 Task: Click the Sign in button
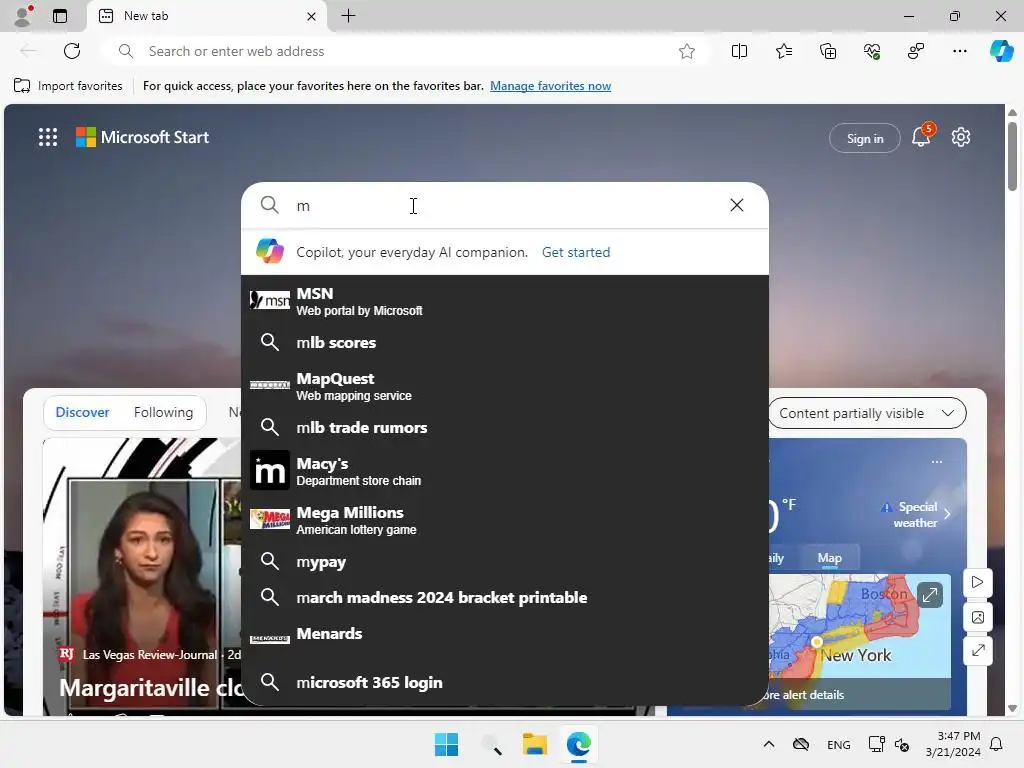click(x=865, y=138)
